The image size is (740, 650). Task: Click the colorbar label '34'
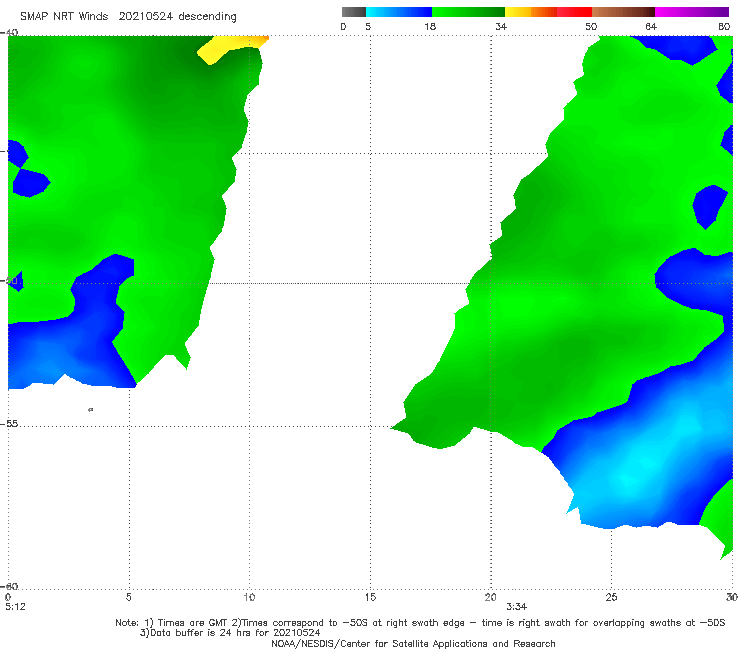click(501, 27)
